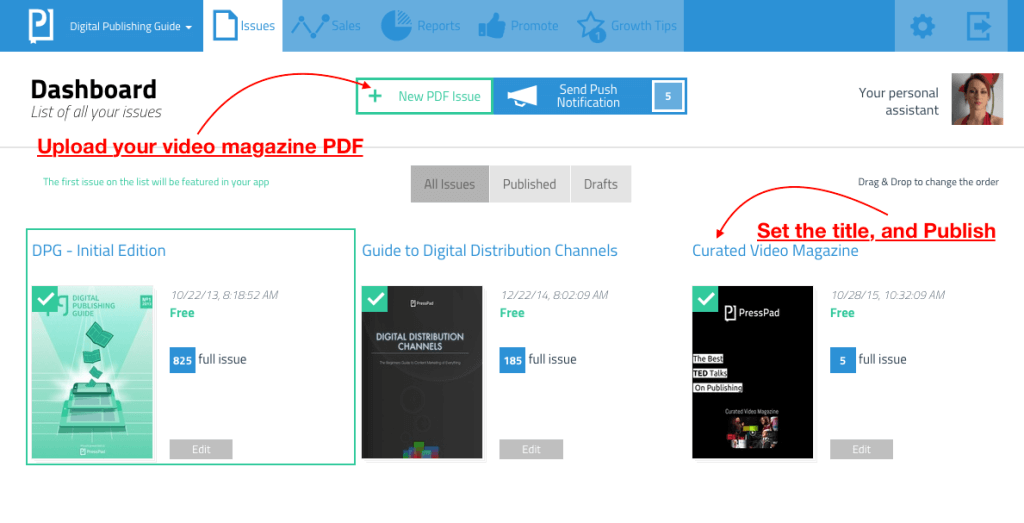Click the push notification count badge 5

pyautogui.click(x=668, y=96)
